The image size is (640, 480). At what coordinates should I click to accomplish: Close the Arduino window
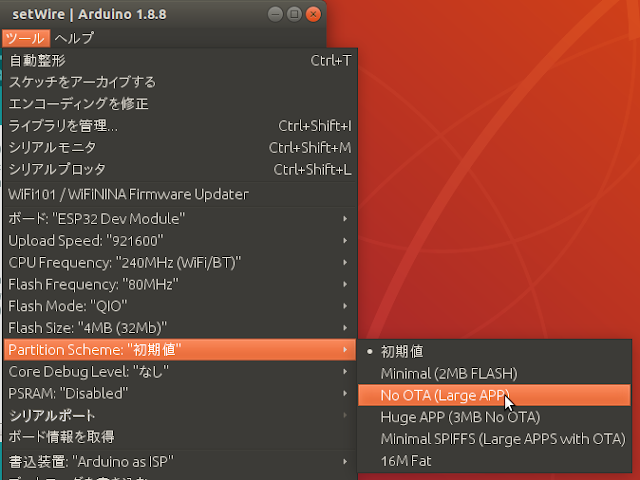(x=313, y=14)
